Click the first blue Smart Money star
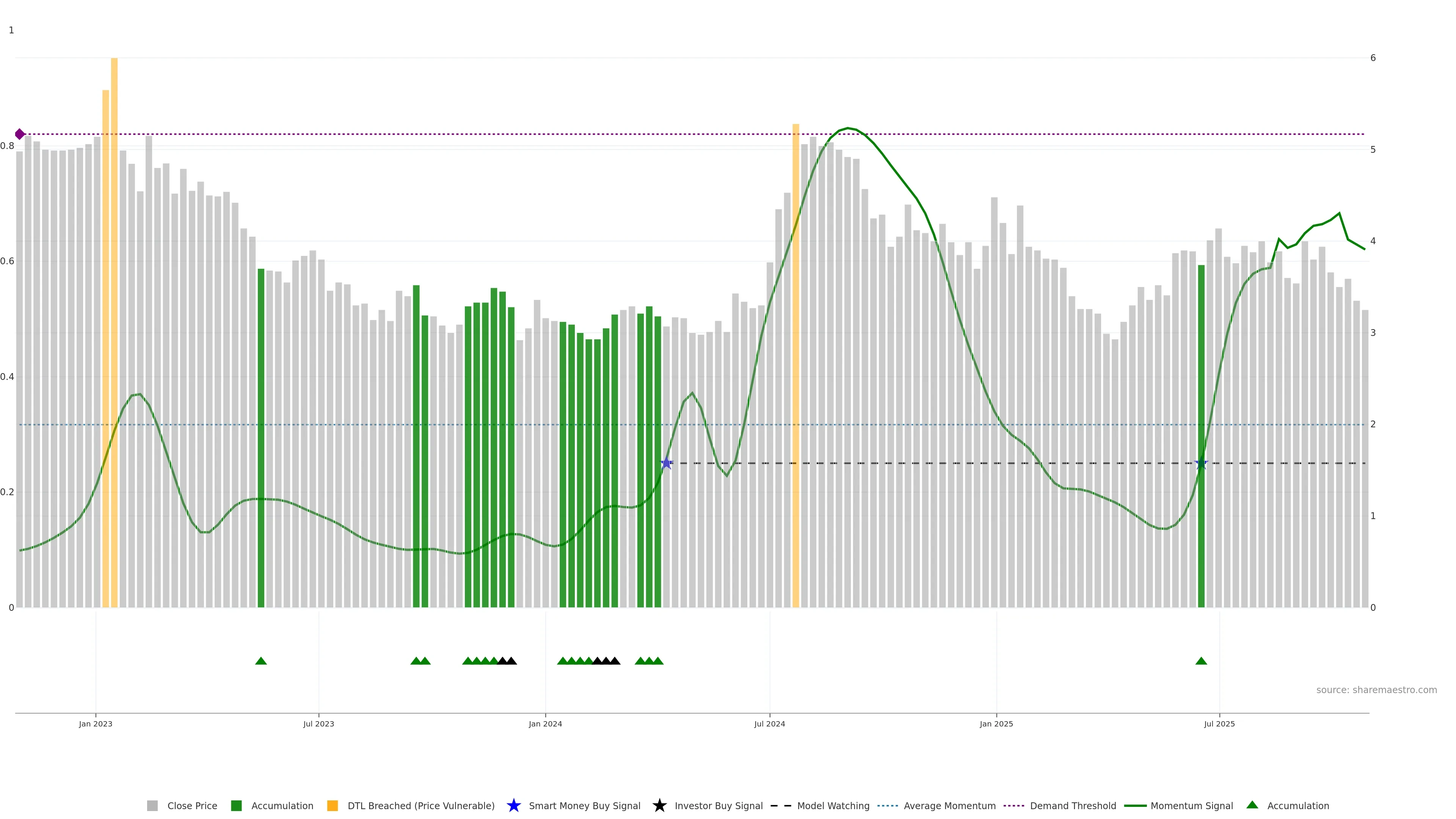 [667, 463]
